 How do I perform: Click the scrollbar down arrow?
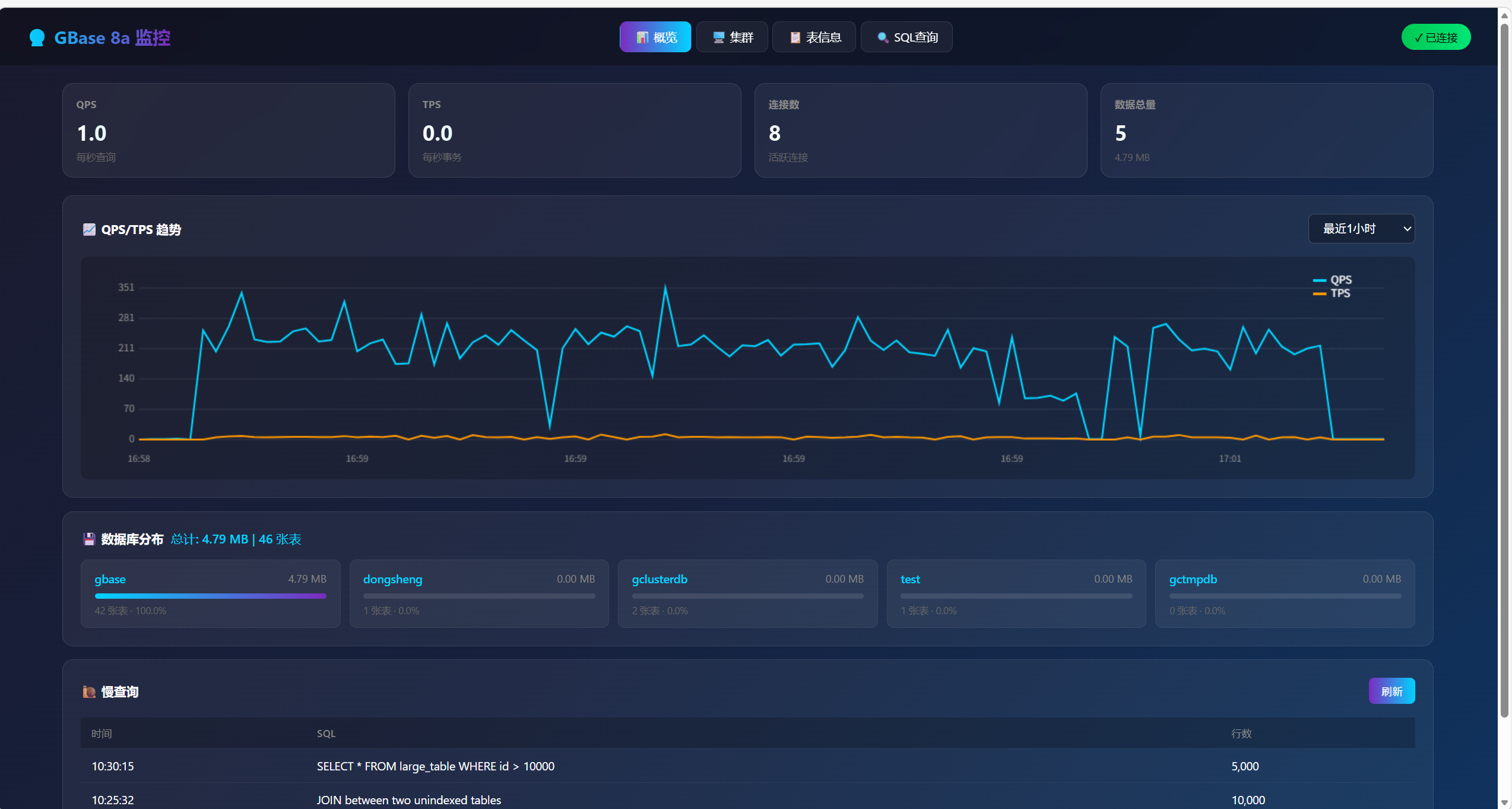1504,802
